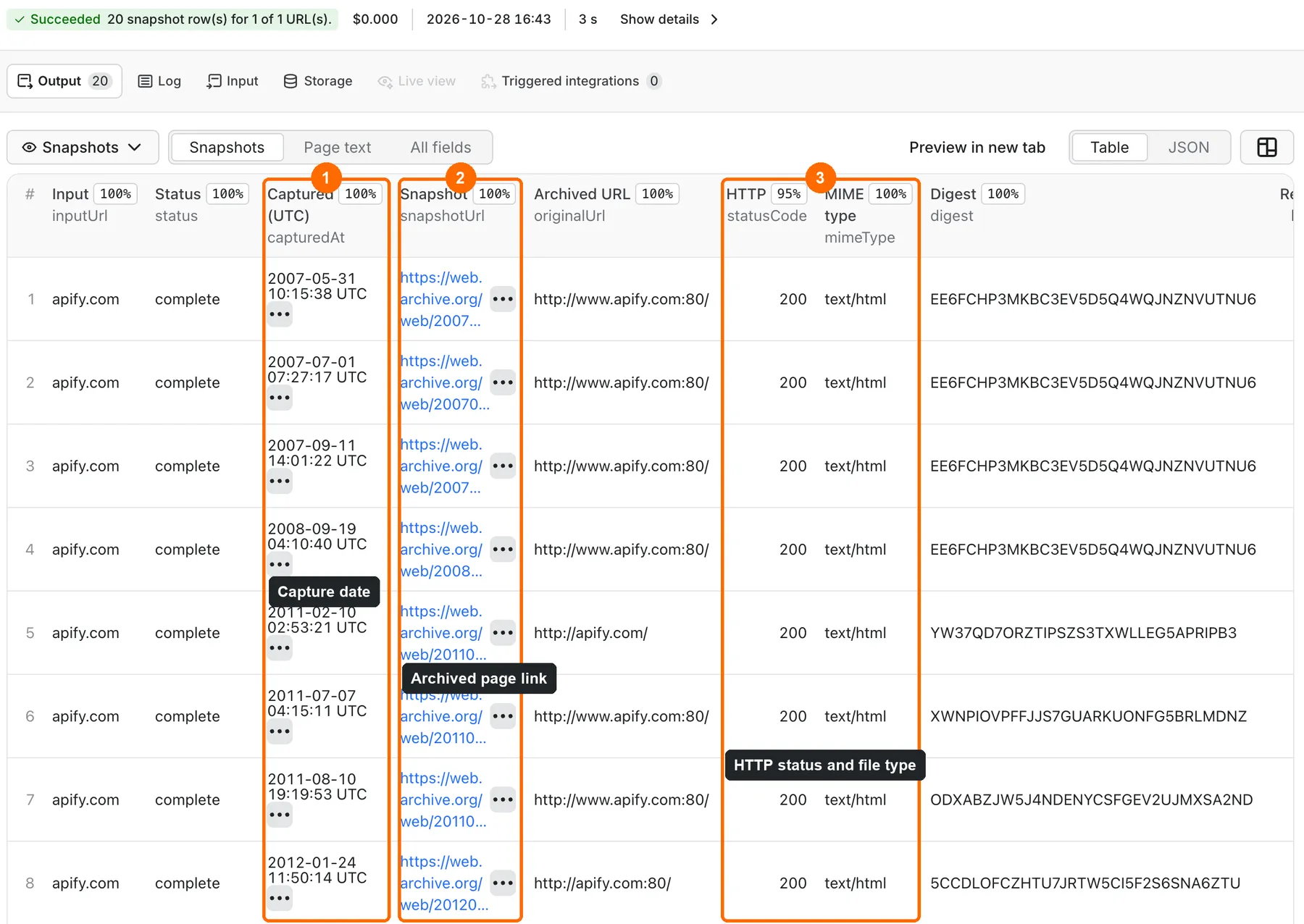This screenshot has width=1304, height=924.
Task: Expand ellipsis under 2012-01-24 capture date
Action: [280, 899]
